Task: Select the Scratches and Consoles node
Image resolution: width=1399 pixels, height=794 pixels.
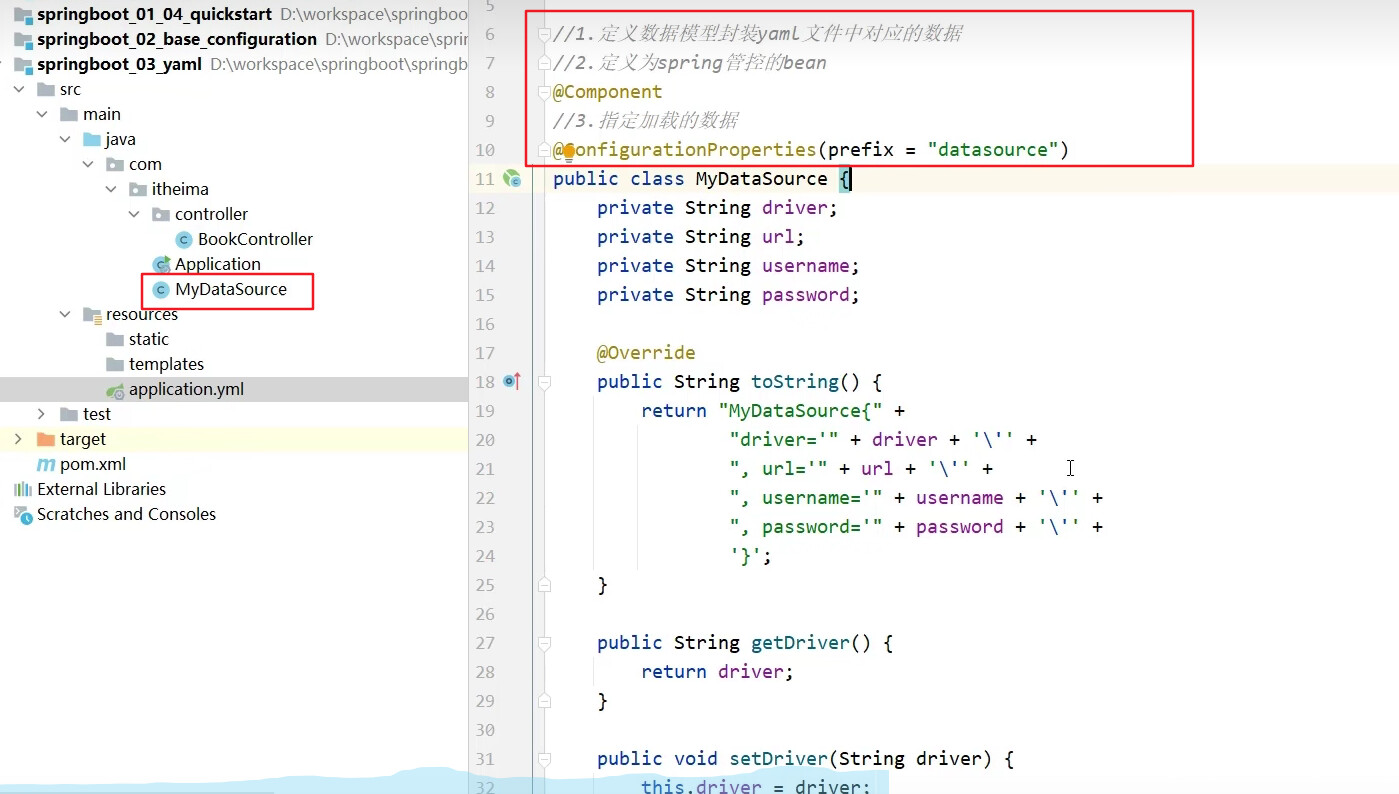Action: 126,514
